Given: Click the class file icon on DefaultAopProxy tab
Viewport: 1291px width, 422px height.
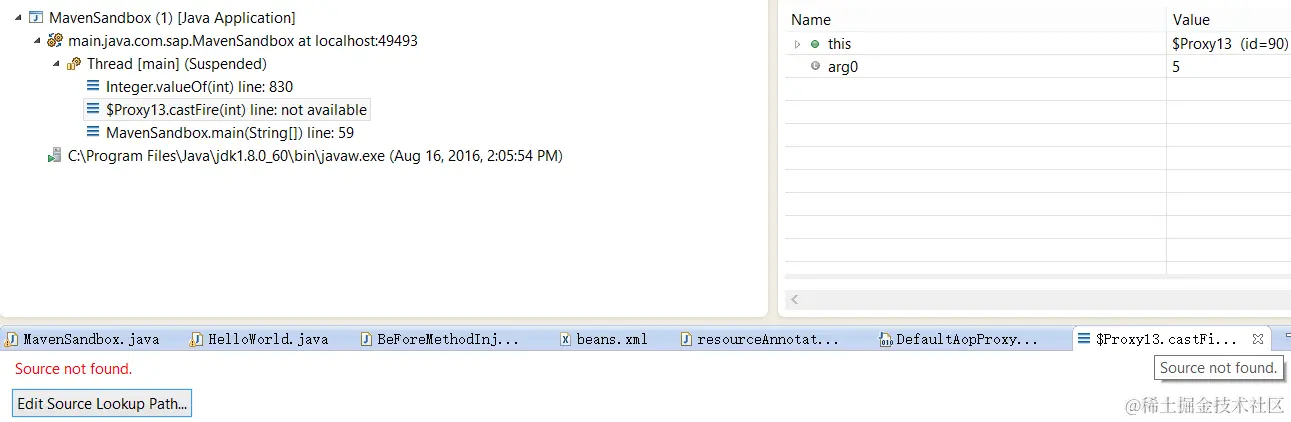Looking at the screenshot, I should coord(886,340).
